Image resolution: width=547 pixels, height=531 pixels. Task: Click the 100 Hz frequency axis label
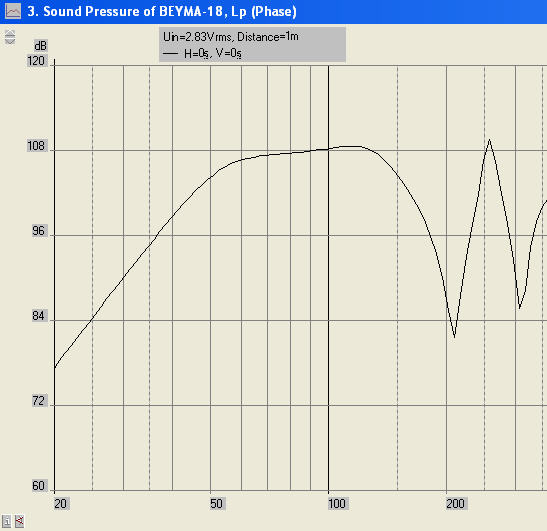click(x=337, y=504)
